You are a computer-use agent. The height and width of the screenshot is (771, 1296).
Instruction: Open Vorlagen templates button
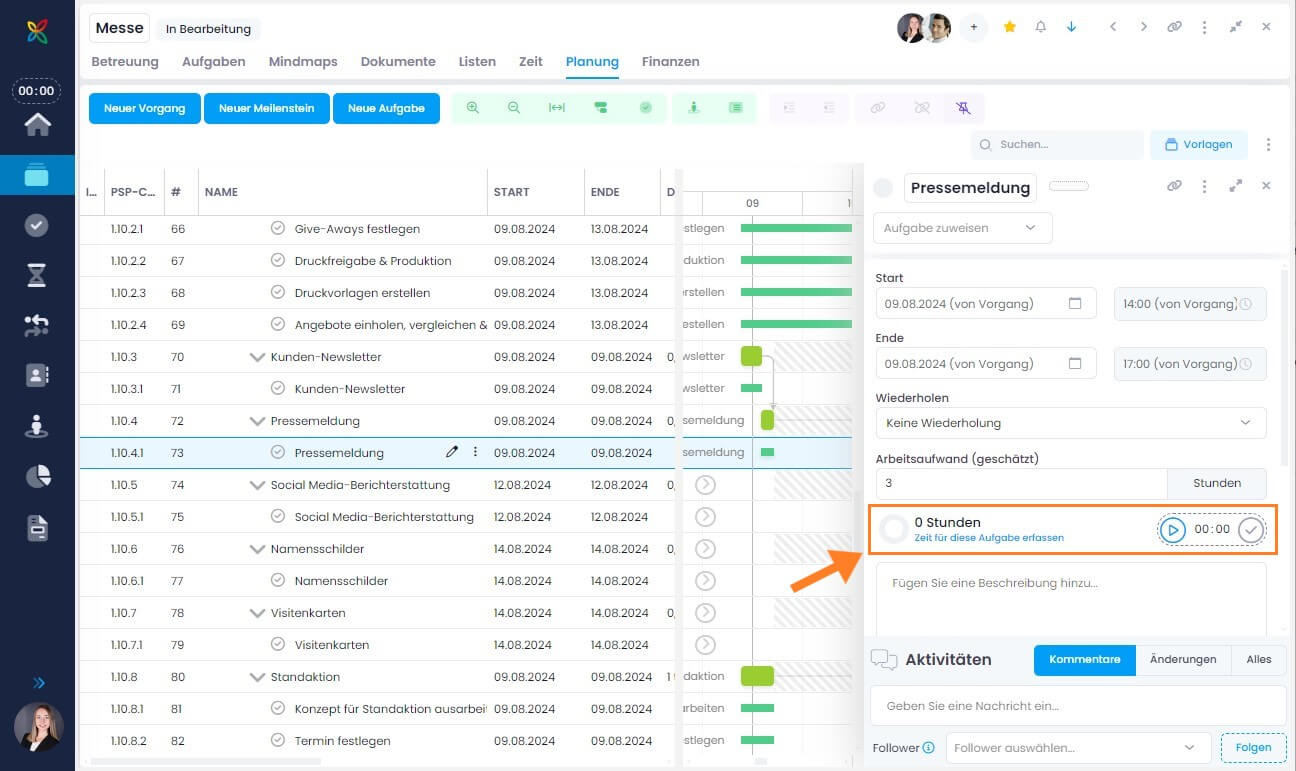[1198, 144]
